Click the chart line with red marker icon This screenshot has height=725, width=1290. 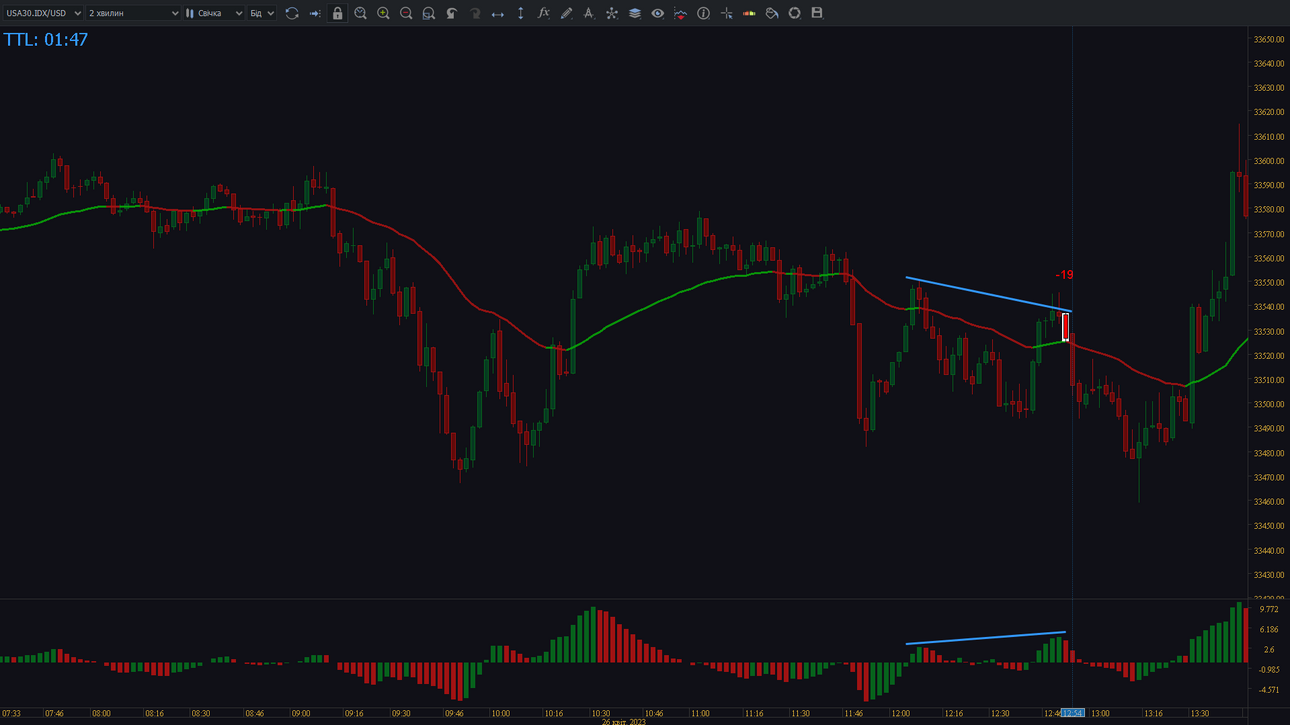[x=680, y=13]
